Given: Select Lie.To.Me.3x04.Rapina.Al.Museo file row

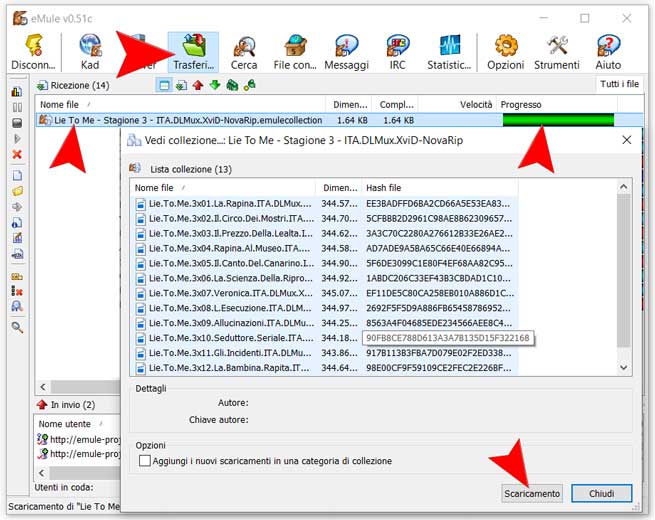Looking at the screenshot, I should click(325, 249).
